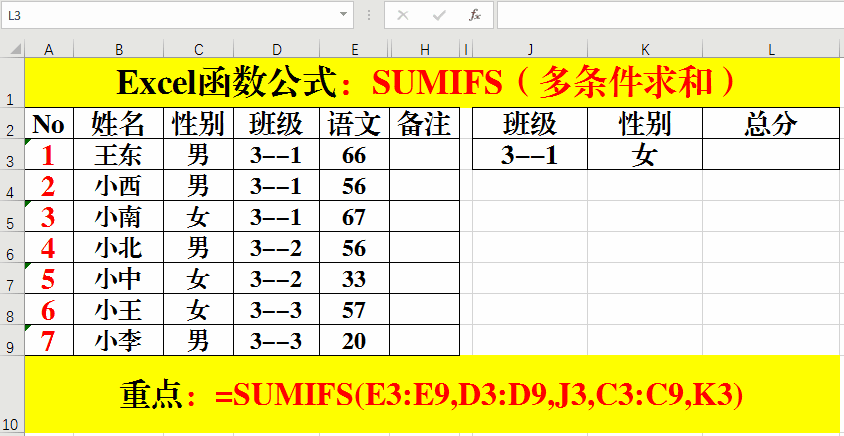Click the name cell '小中'
844x436 pixels.
[118, 279]
